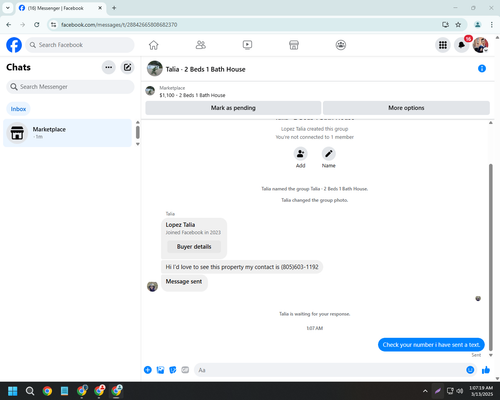Open Chats options three-dot menu
The width and height of the screenshot is (500, 400).
109,67
